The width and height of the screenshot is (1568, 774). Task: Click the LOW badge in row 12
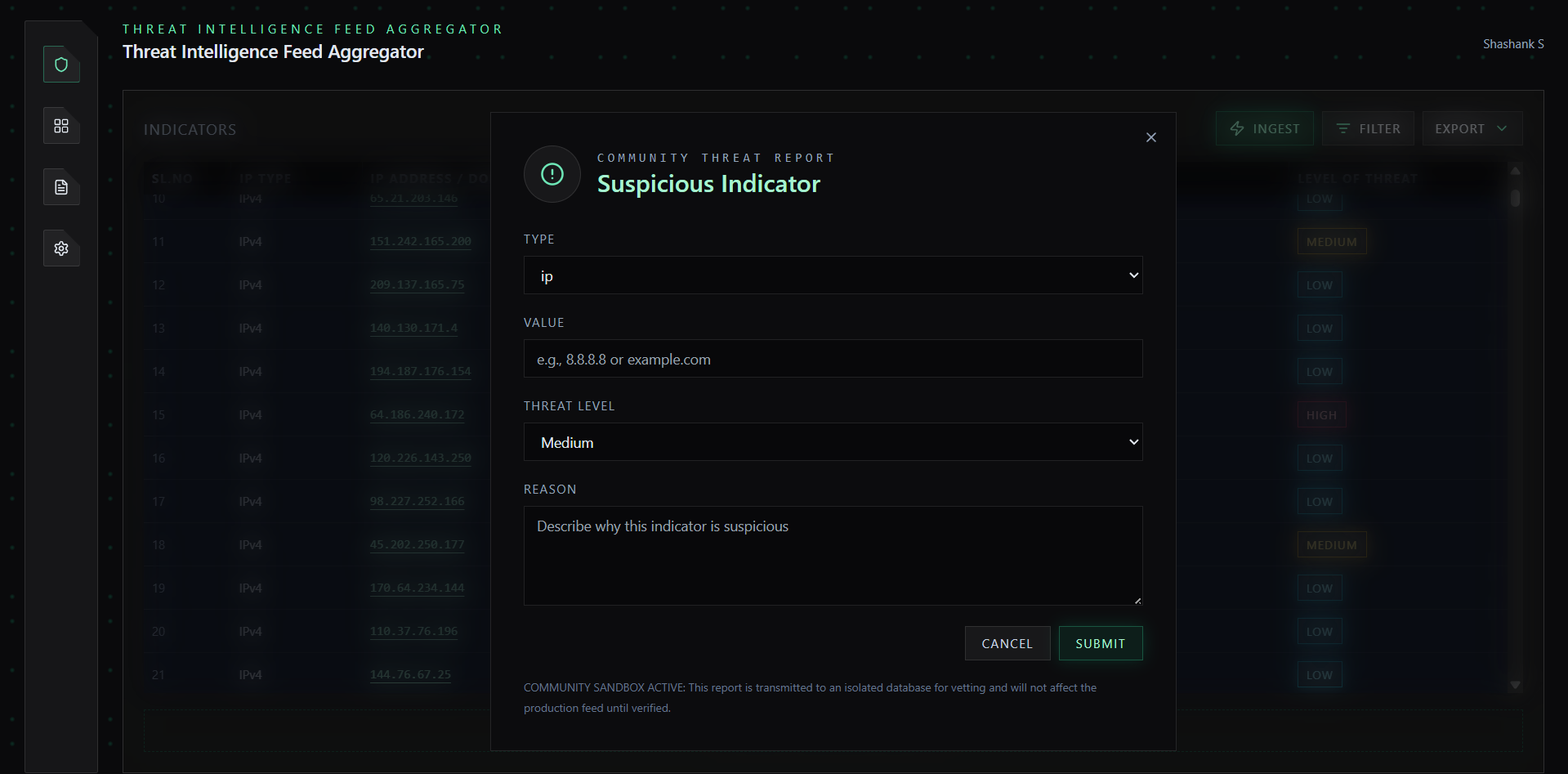pyautogui.click(x=1320, y=285)
